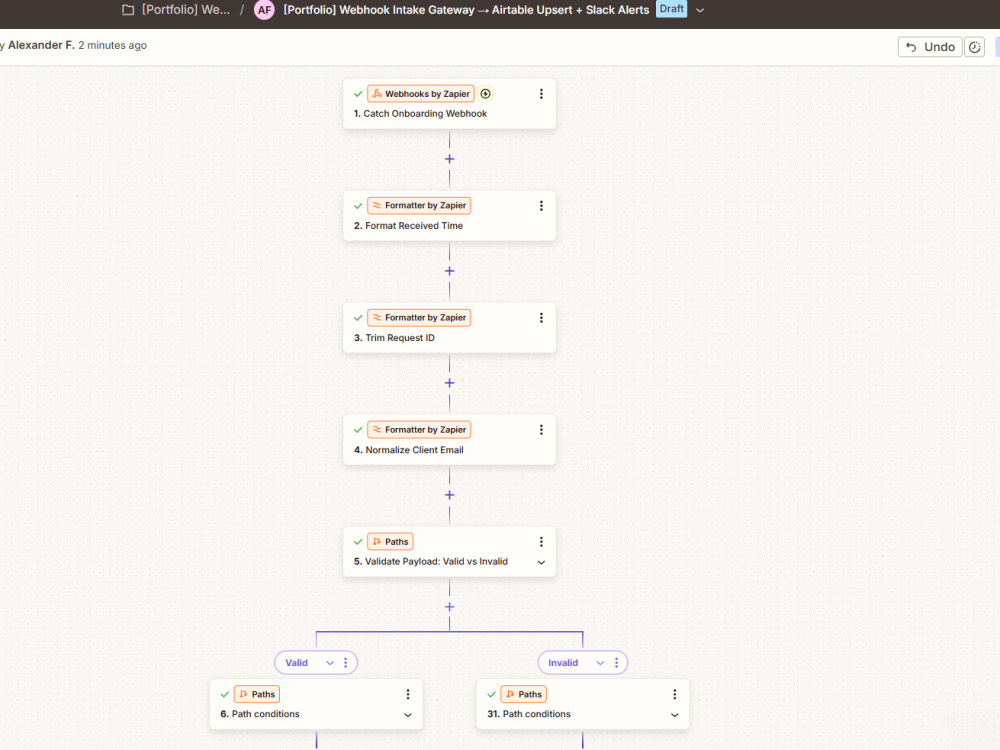Image resolution: width=1000 pixels, height=750 pixels.
Task: Open three-dot menu on Trim Request ID step
Action: (541, 318)
